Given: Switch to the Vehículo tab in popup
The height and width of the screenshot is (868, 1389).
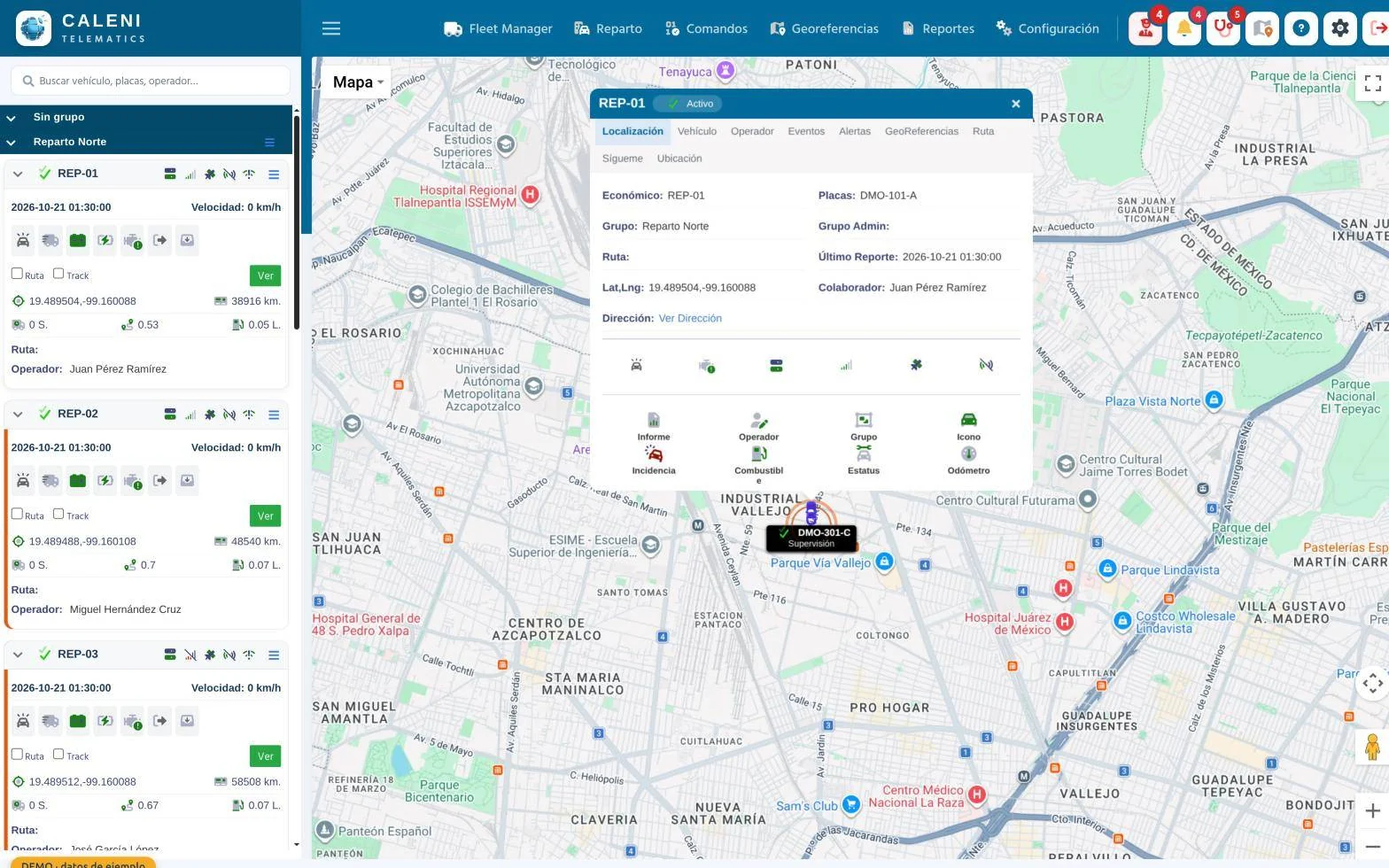Looking at the screenshot, I should click(697, 131).
